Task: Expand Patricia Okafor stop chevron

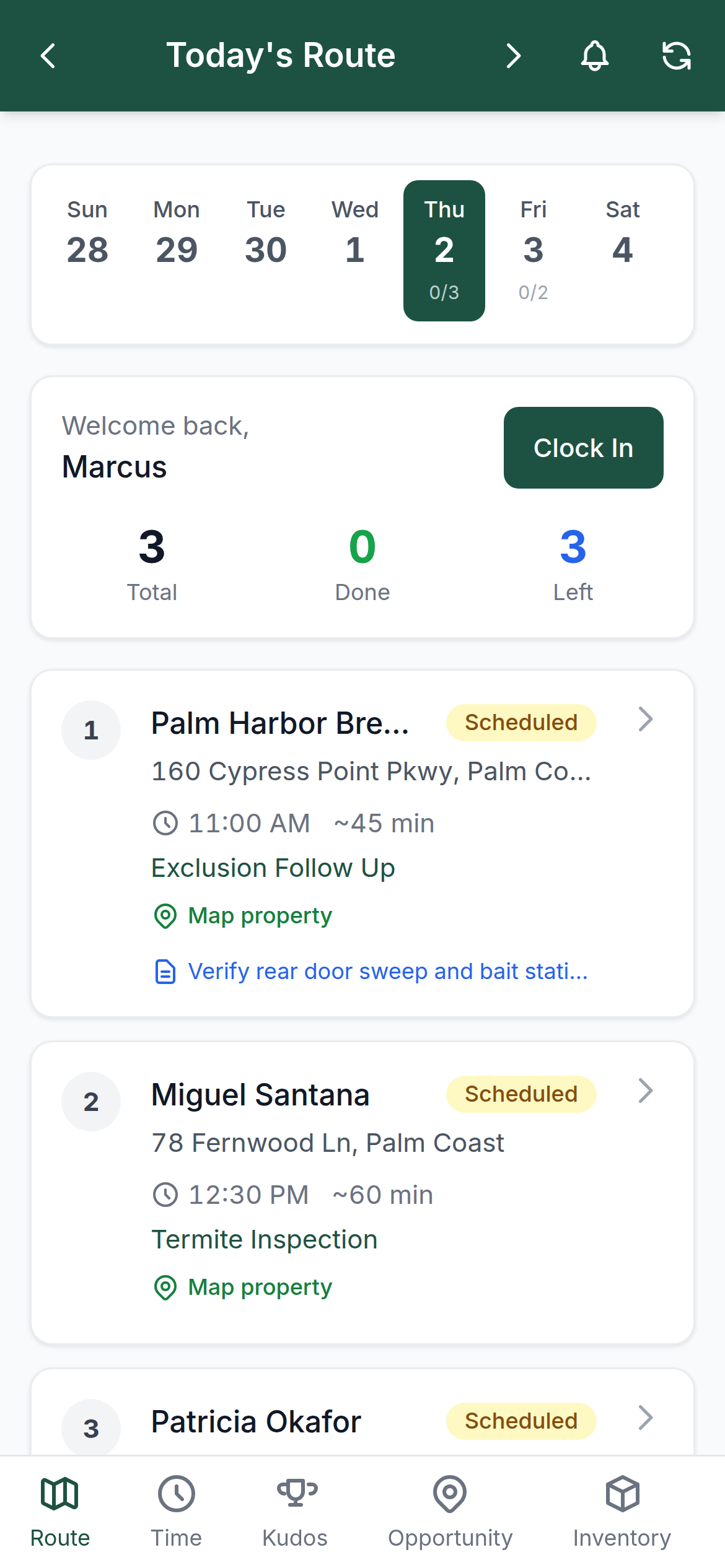Action: coord(646,1418)
